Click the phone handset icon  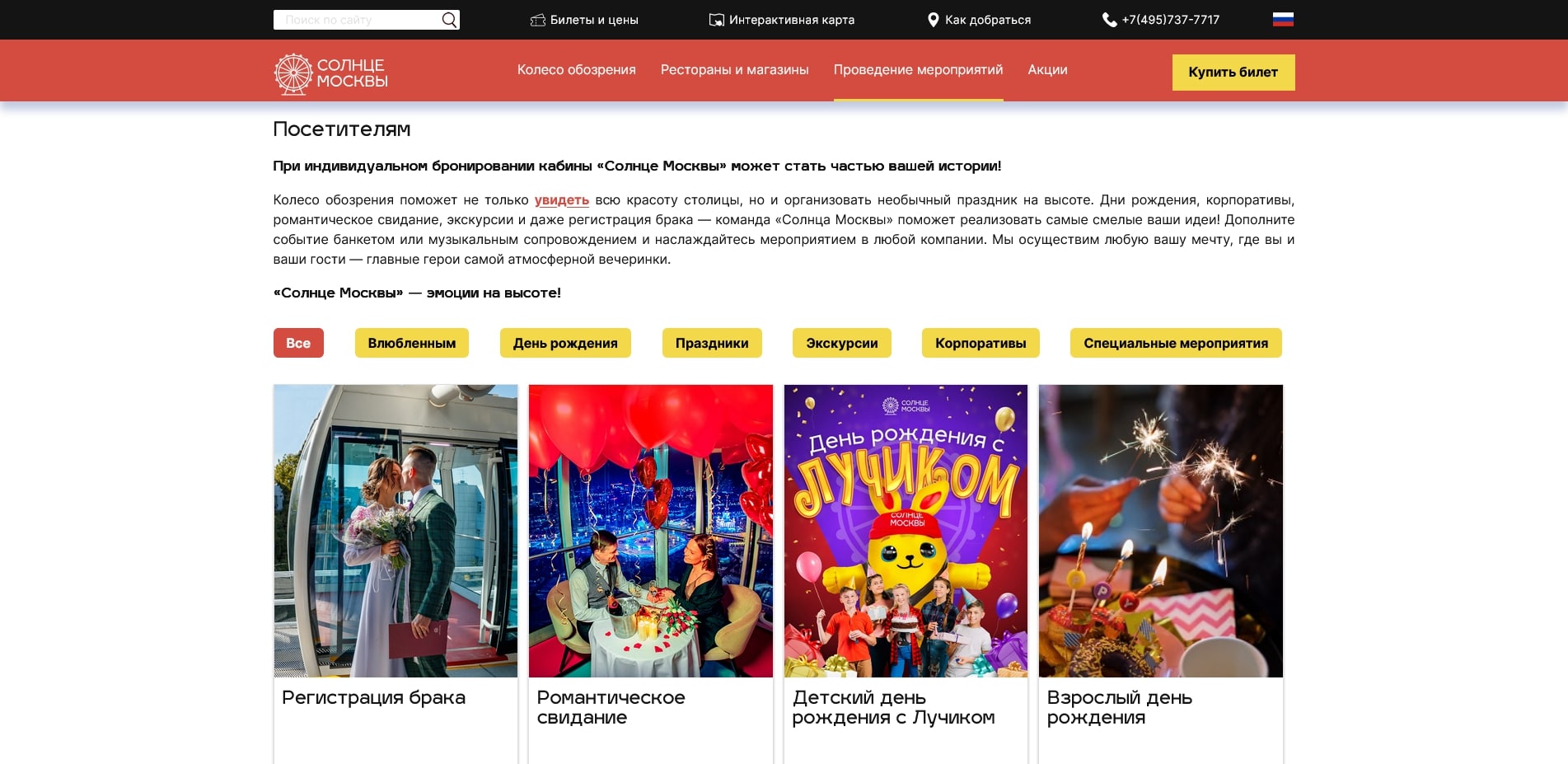[1109, 20]
